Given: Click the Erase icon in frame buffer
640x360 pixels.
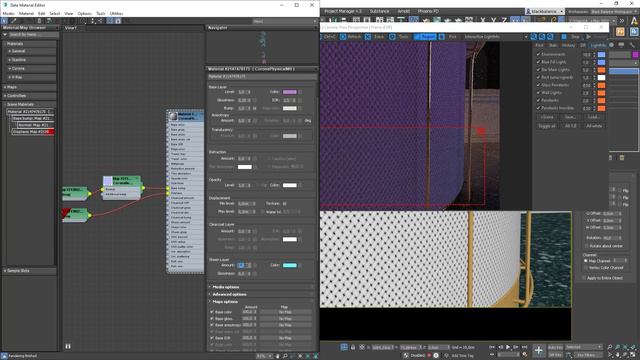Looking at the screenshot, I should (367, 37).
